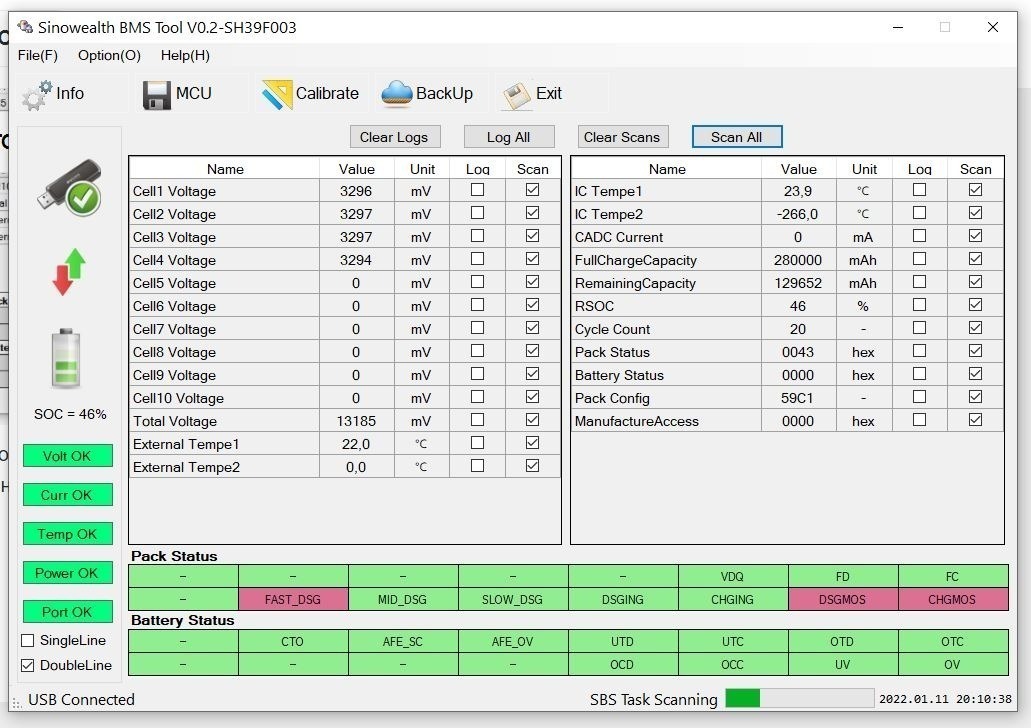
Task: Enable the SingleLine checkbox
Action: pos(28,641)
